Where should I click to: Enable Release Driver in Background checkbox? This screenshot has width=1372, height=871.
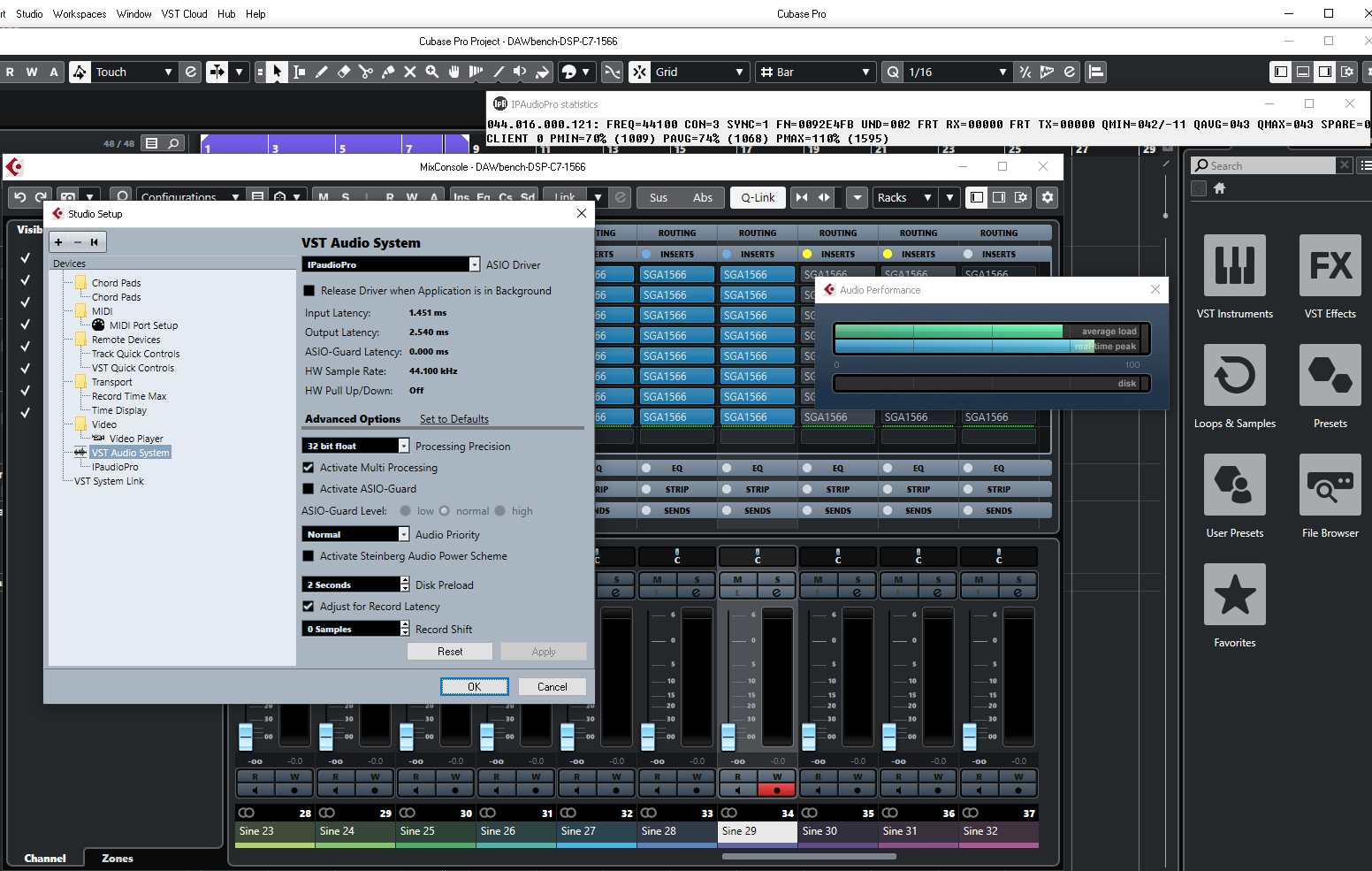pos(309,291)
